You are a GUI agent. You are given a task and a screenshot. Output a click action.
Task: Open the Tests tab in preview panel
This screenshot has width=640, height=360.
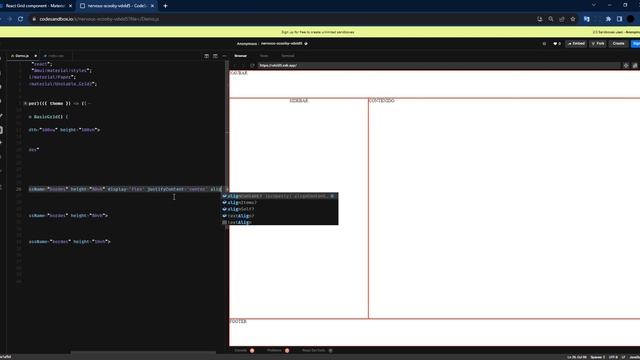point(264,56)
